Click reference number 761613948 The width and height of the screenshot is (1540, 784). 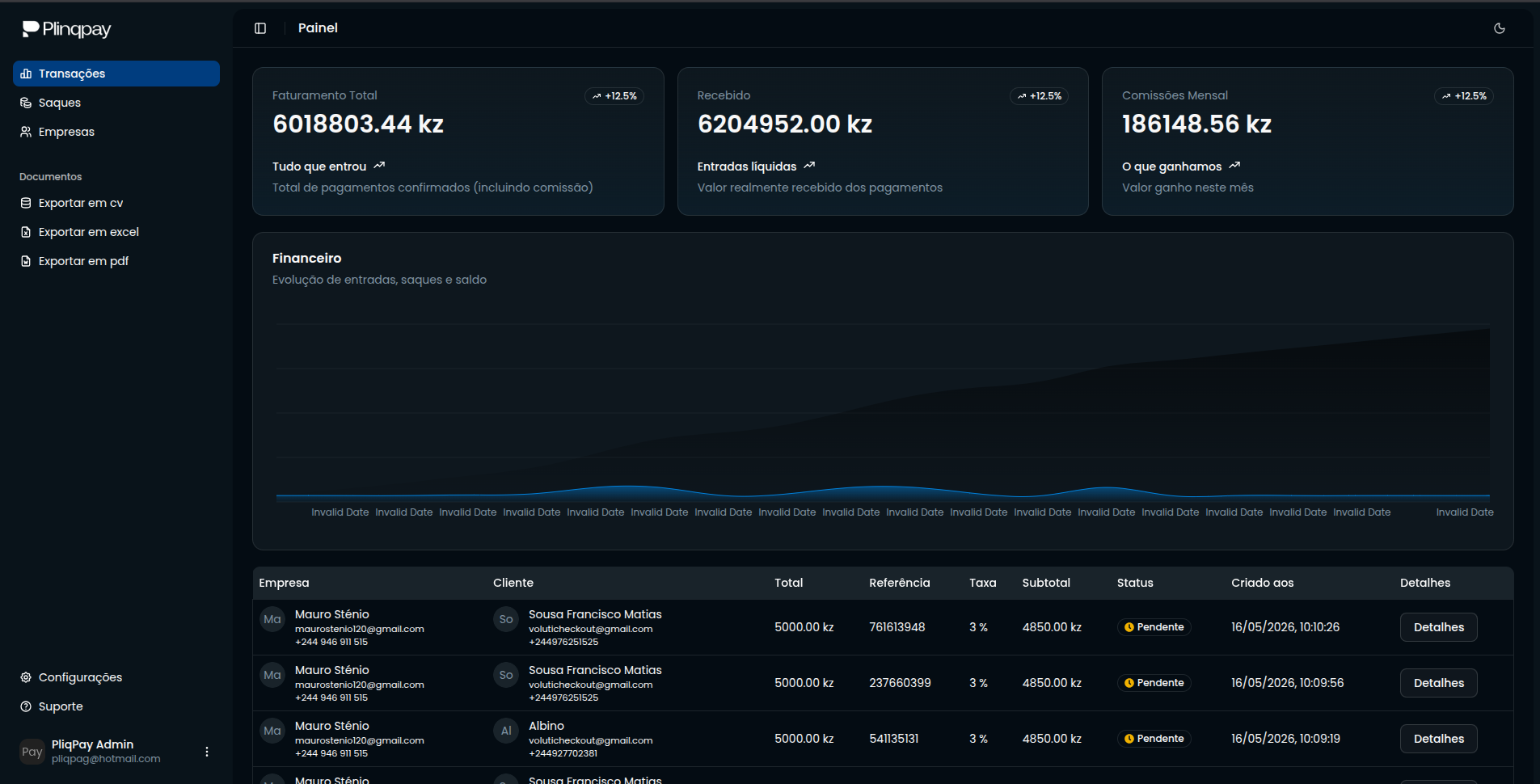(x=897, y=627)
